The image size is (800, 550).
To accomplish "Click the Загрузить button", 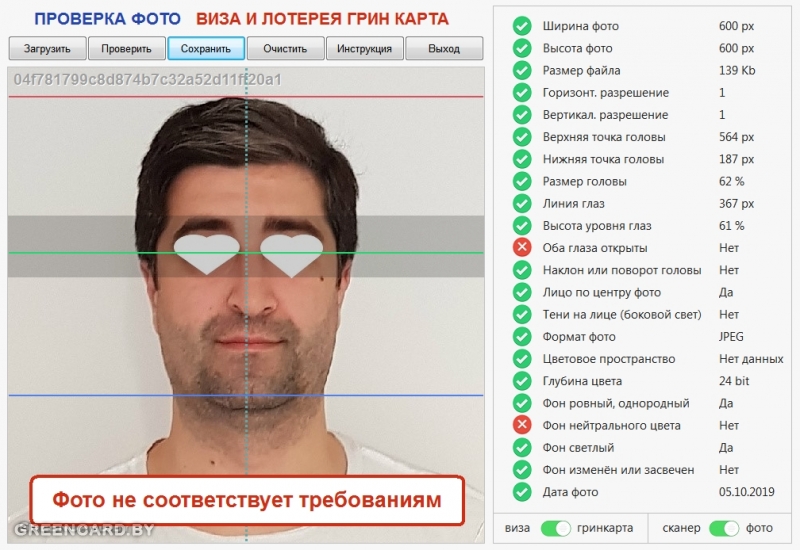I will coord(47,48).
